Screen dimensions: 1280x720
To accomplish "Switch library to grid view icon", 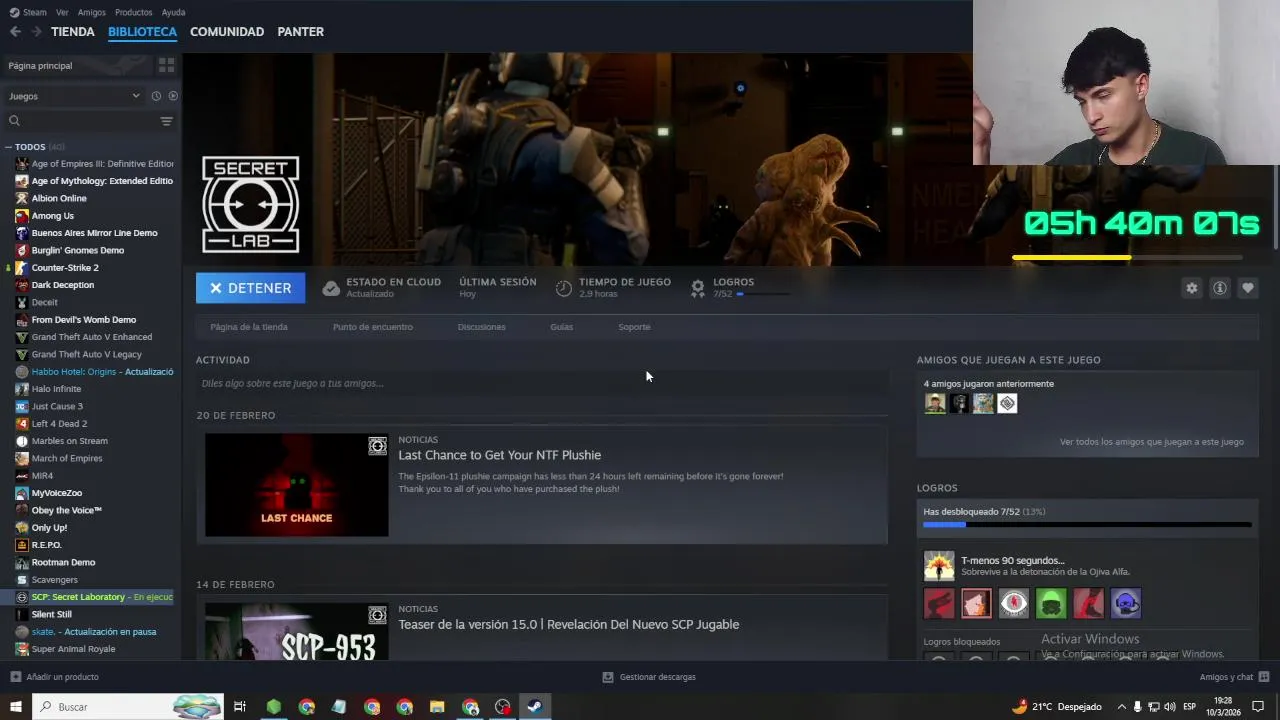I will coord(166,65).
